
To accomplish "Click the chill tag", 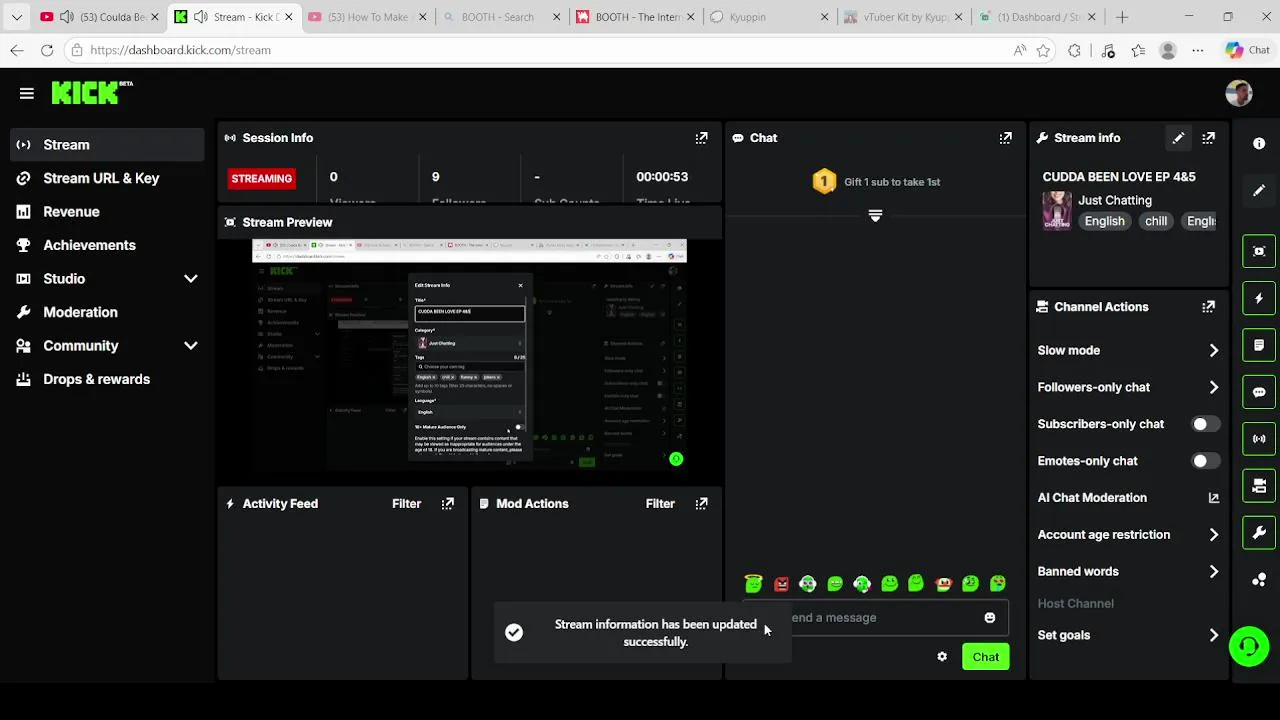I will 1156,221.
